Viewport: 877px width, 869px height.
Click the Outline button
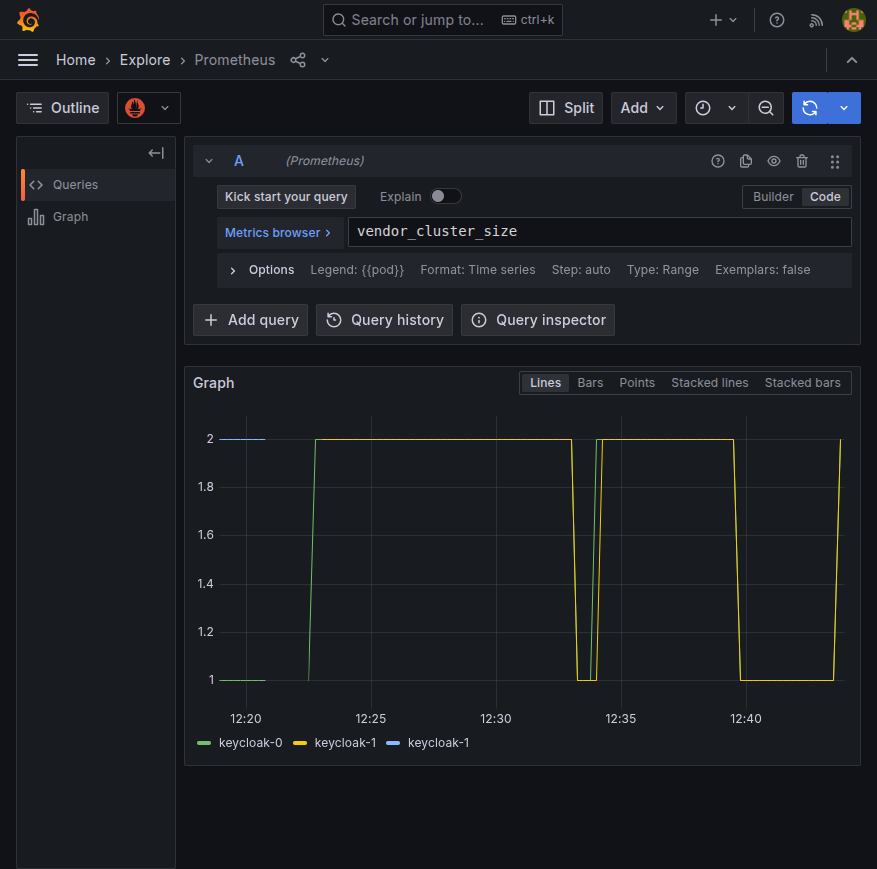pos(63,108)
